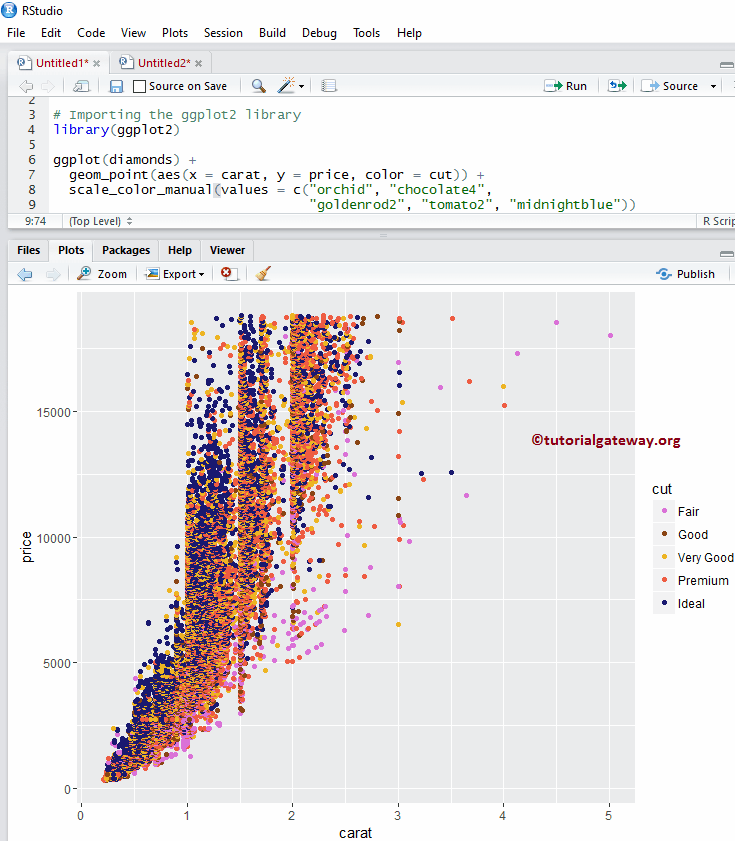Click the cursor position 9:74 indicator
Viewport: 735px width, 841px height.
click(x=35, y=221)
